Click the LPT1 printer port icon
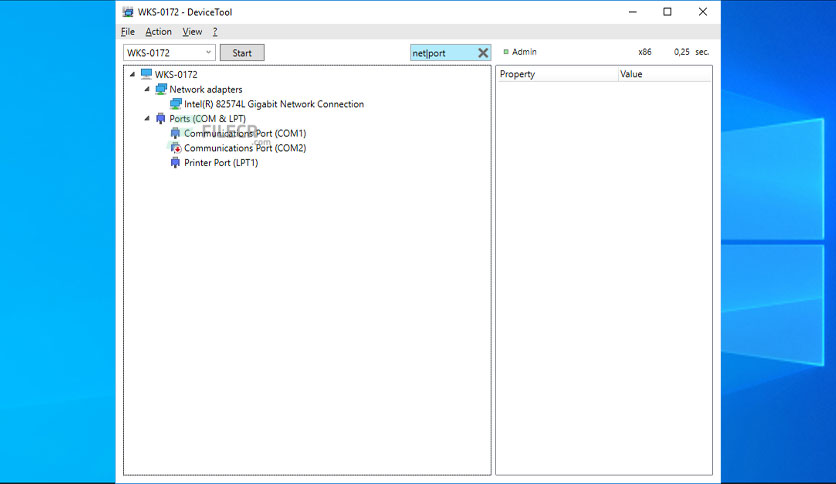The image size is (836, 484). [175, 163]
